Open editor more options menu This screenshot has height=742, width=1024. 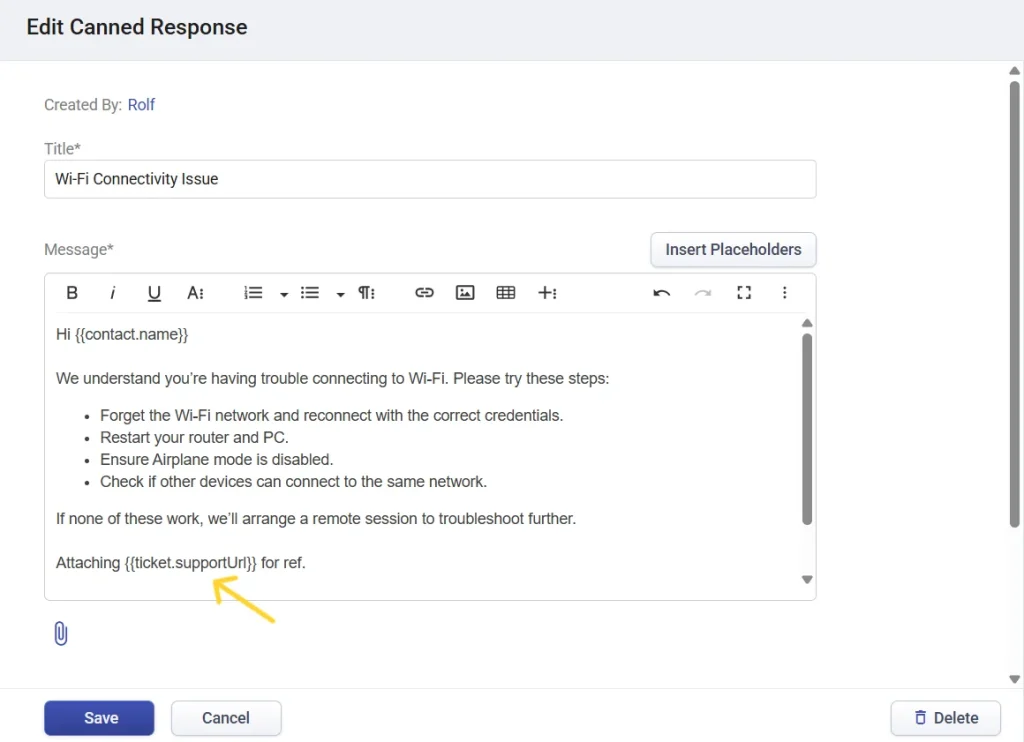(x=784, y=293)
